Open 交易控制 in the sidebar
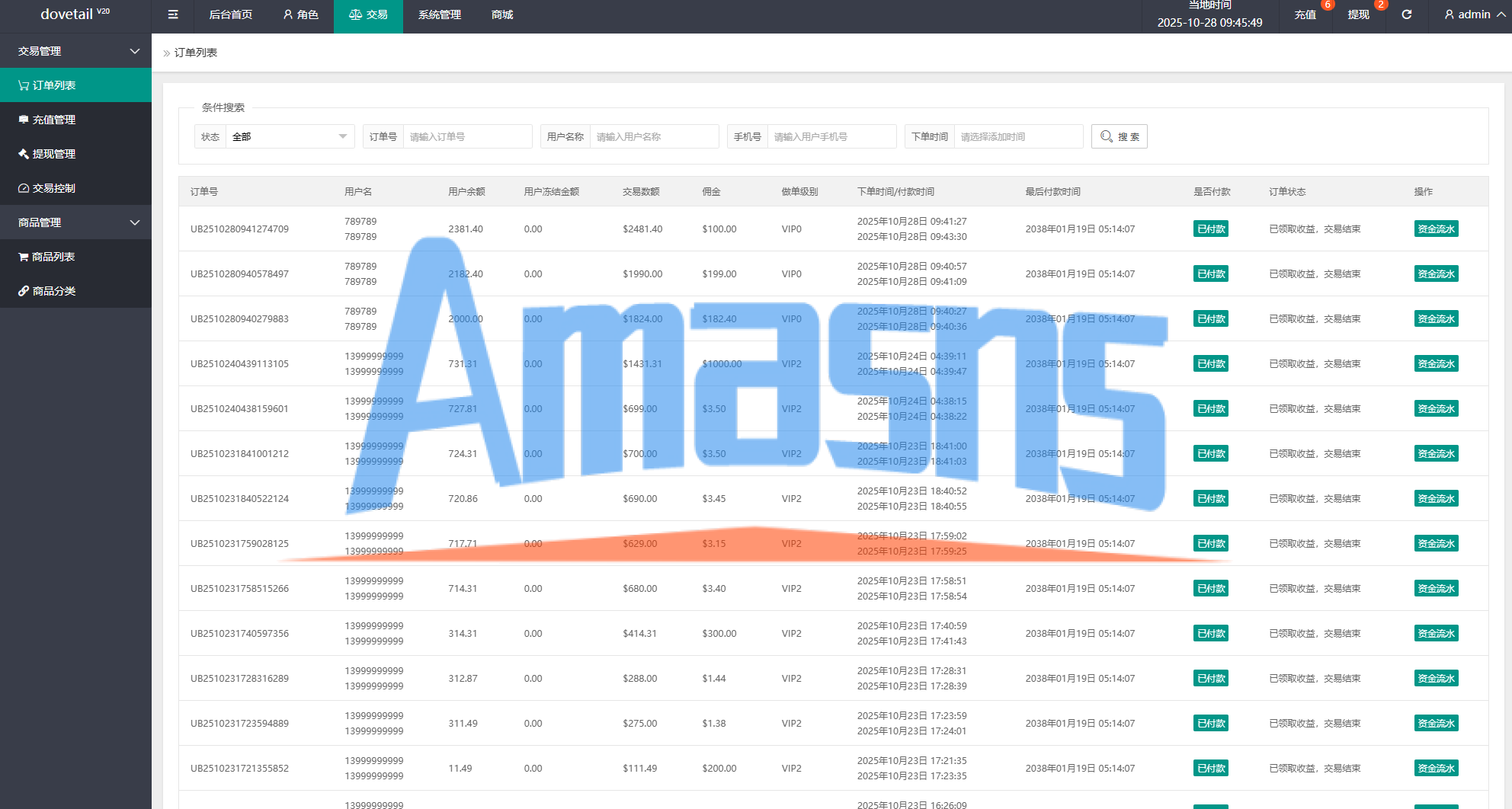This screenshot has width=1512, height=809. pyautogui.click(x=75, y=188)
